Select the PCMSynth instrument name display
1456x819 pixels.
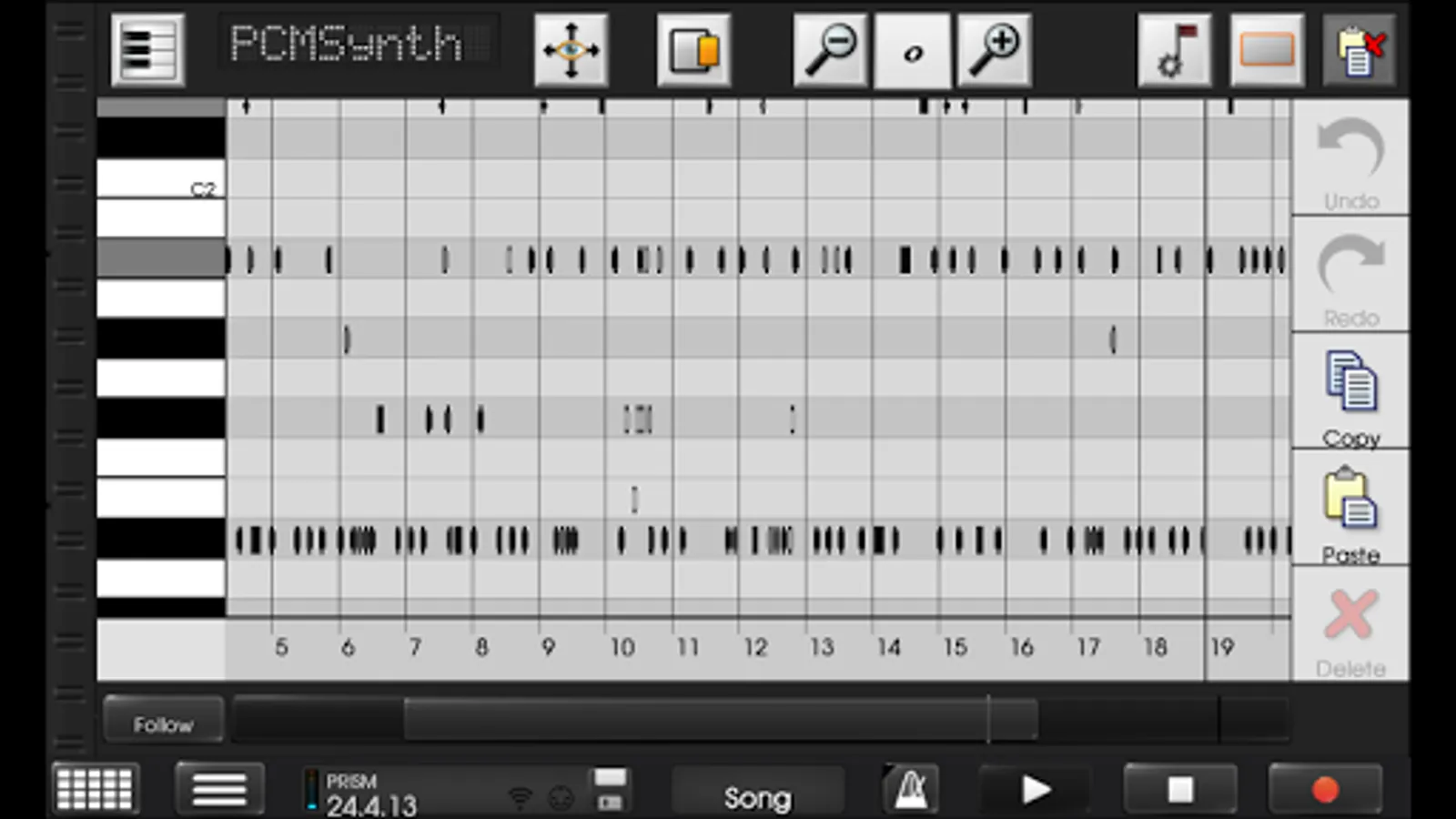point(358,42)
